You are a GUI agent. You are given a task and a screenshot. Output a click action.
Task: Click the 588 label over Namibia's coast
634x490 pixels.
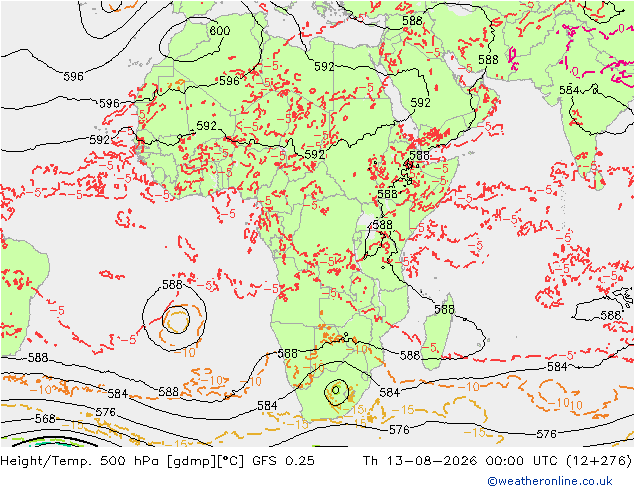coord(287,354)
